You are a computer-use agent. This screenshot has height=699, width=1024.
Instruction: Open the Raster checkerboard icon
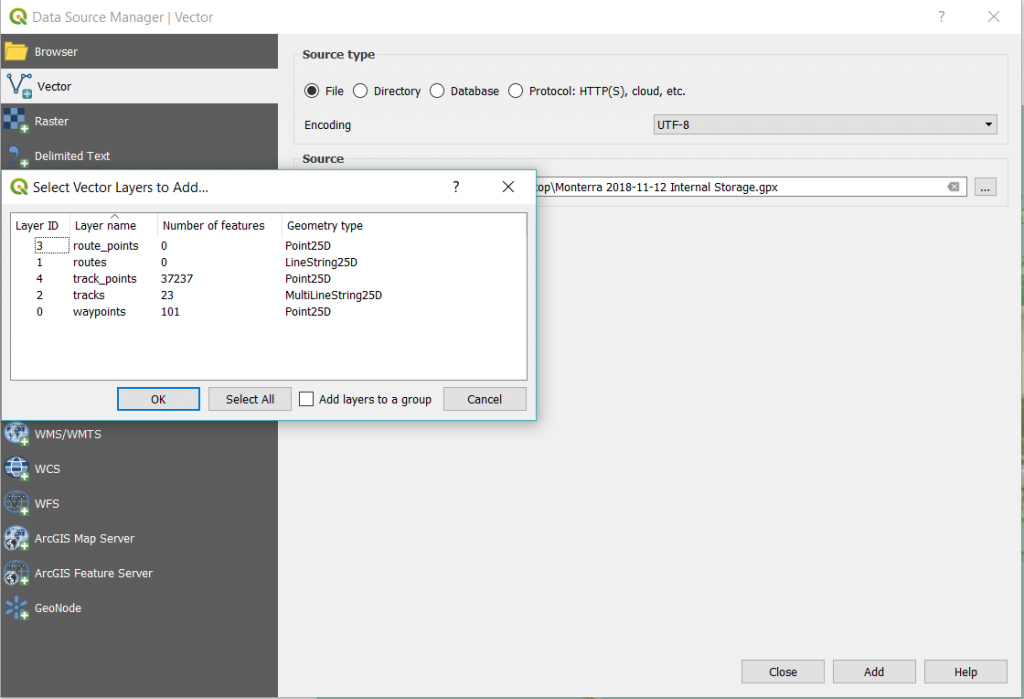click(16, 121)
